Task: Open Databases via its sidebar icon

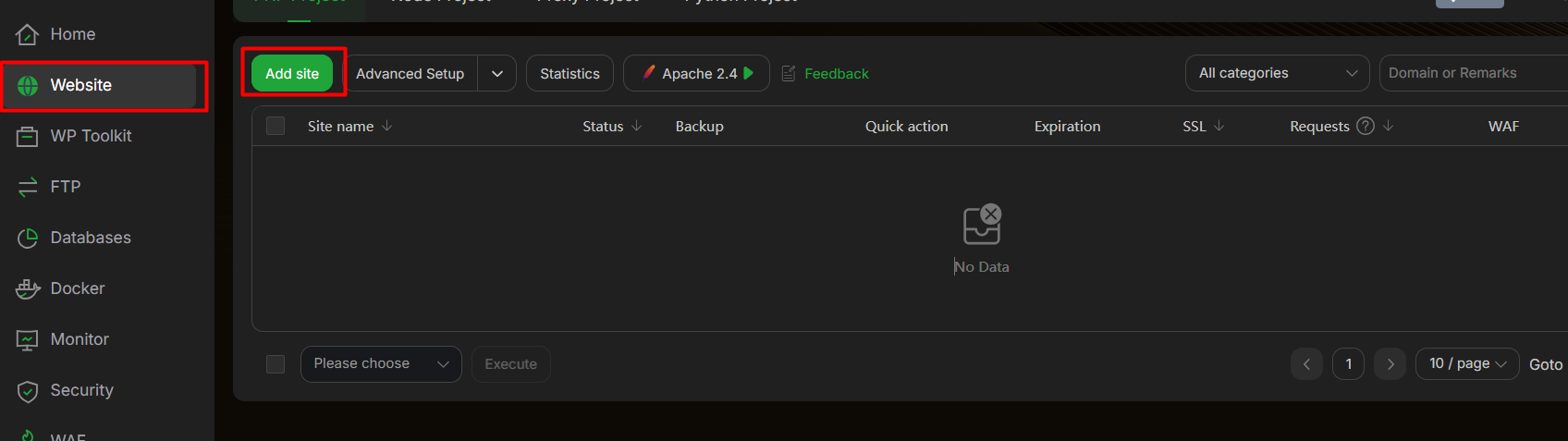Action: click(x=28, y=239)
